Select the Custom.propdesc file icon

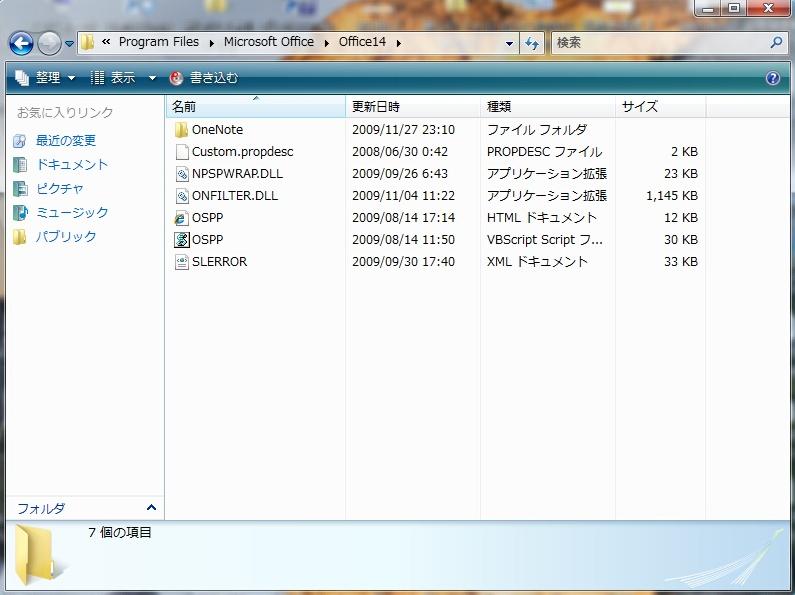pos(182,152)
